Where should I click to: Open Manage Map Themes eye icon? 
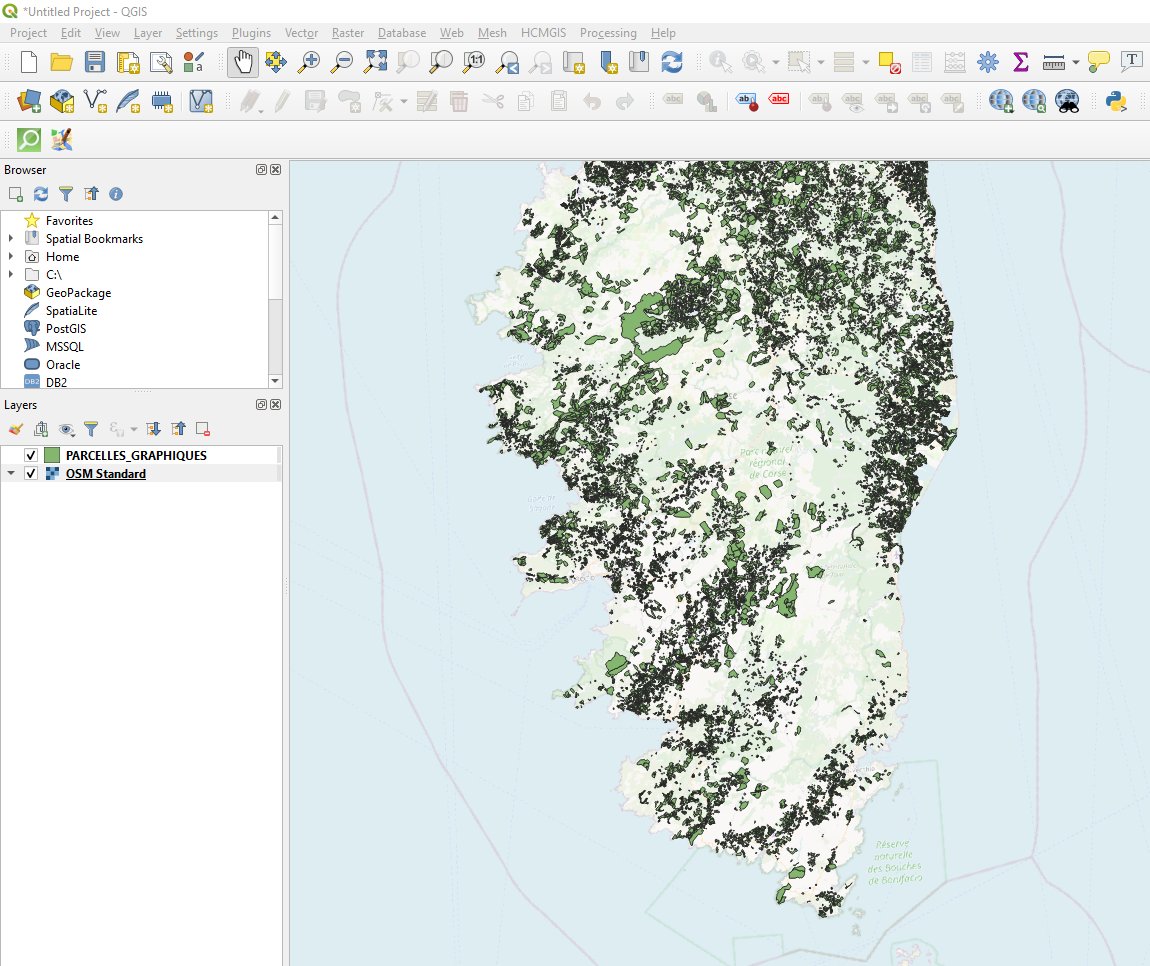(67, 429)
